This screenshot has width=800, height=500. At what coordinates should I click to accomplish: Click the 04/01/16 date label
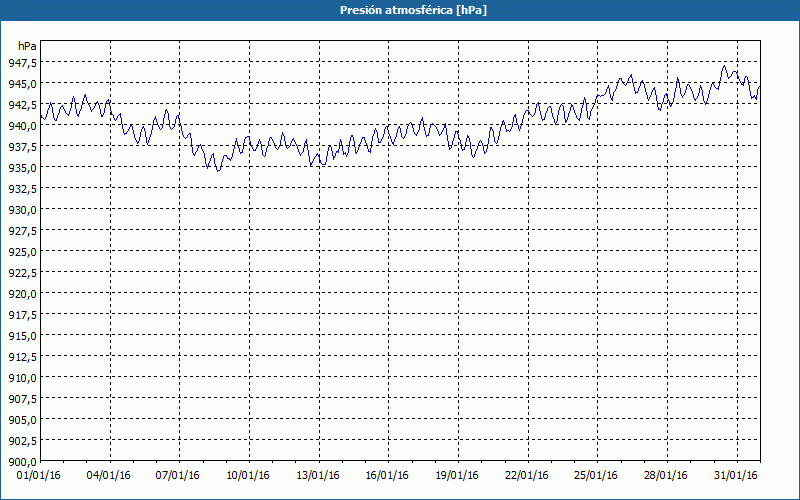point(109,476)
